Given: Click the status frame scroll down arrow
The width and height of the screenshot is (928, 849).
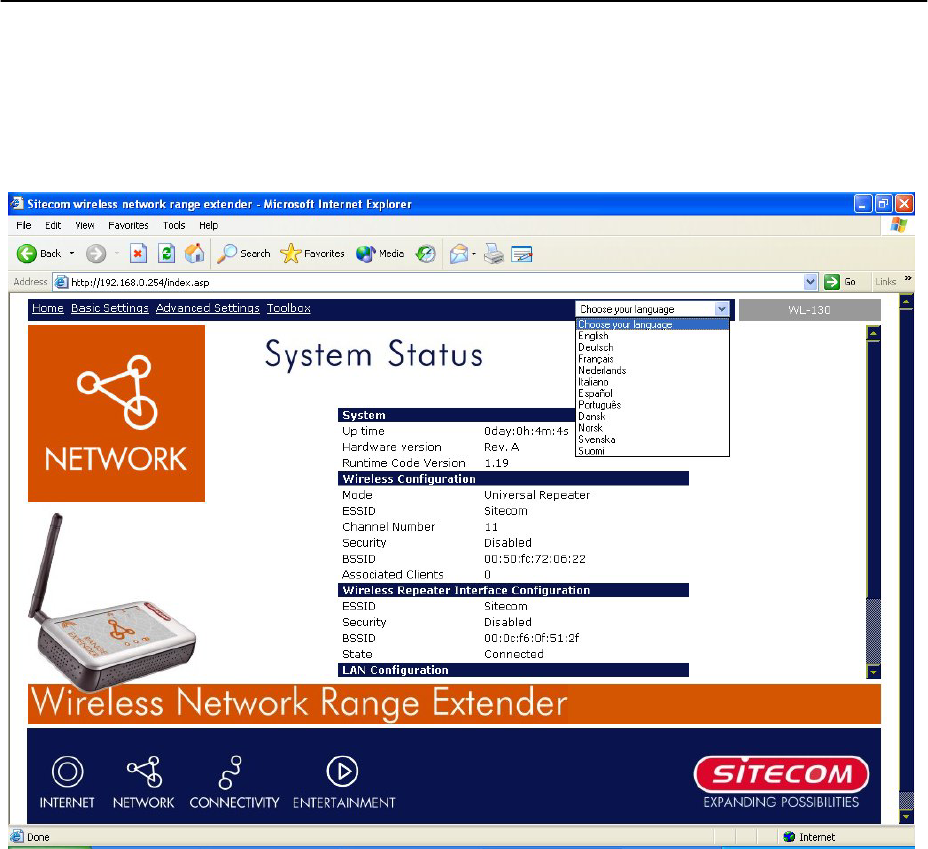Looking at the screenshot, I should point(873,672).
